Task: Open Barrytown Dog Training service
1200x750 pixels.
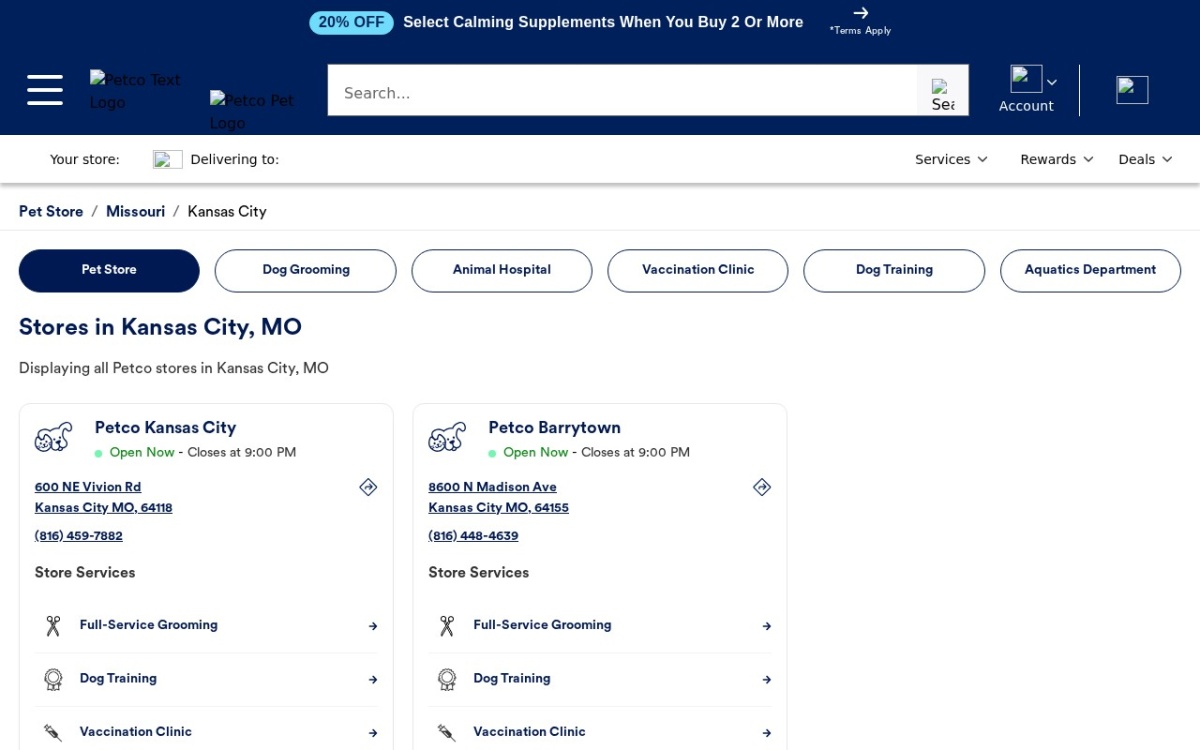Action: pyautogui.click(x=600, y=679)
